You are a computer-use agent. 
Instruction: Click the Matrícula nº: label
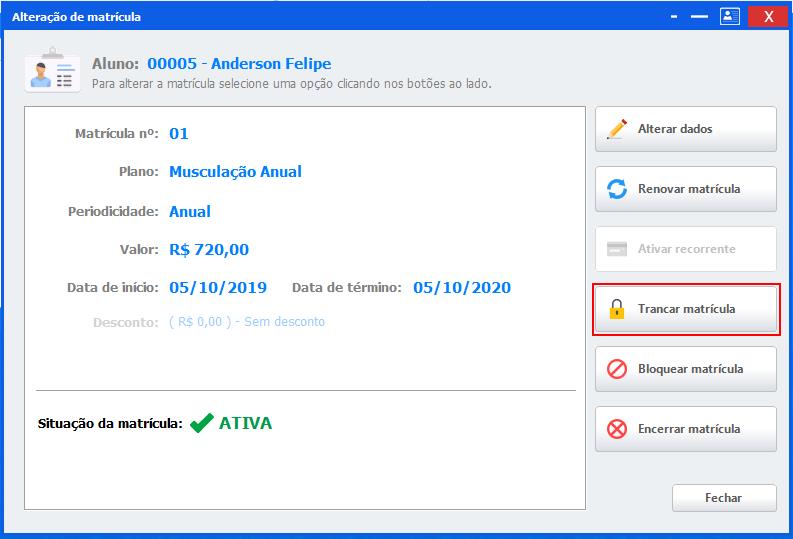(x=117, y=133)
